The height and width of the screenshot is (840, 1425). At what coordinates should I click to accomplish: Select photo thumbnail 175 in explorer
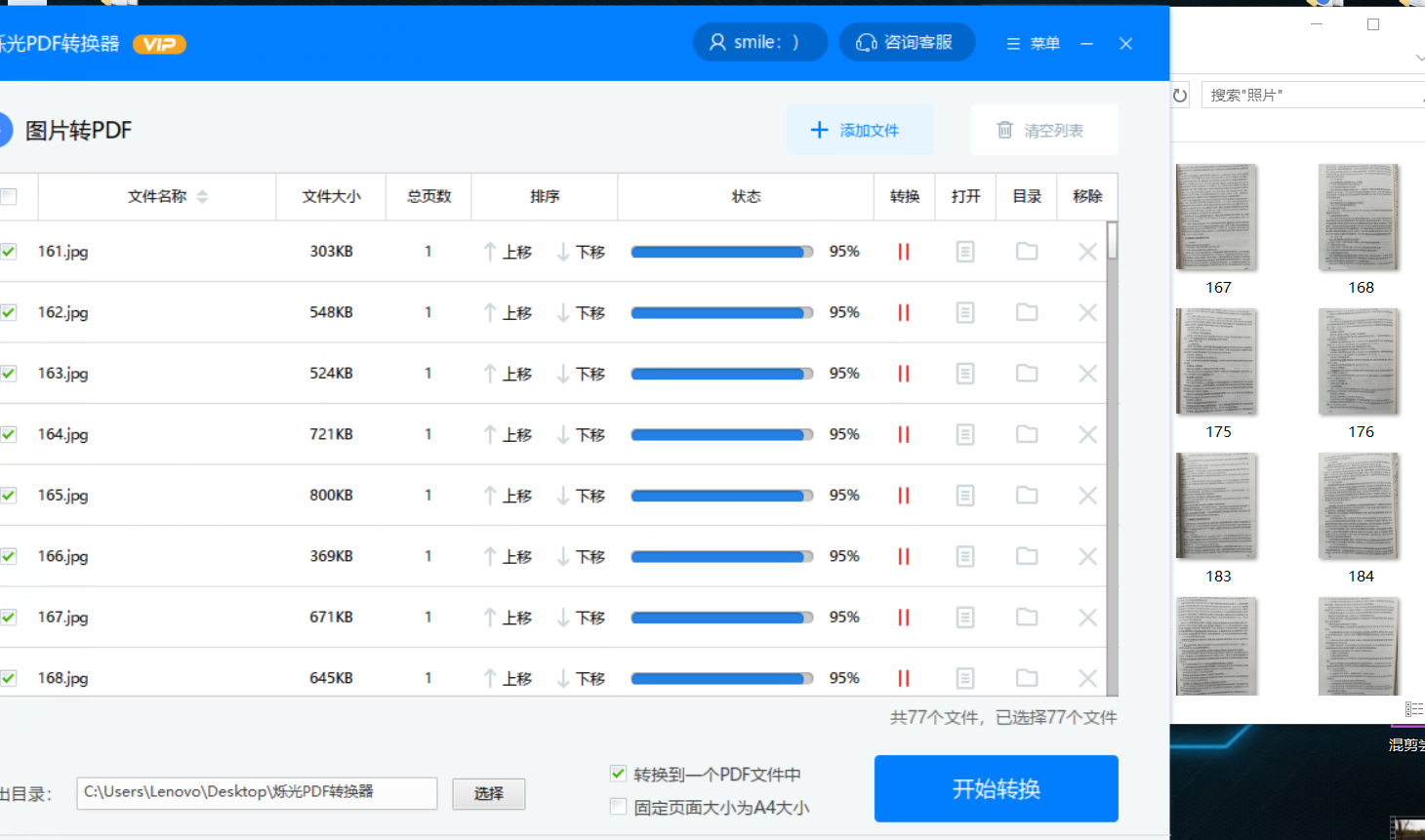(x=1217, y=363)
